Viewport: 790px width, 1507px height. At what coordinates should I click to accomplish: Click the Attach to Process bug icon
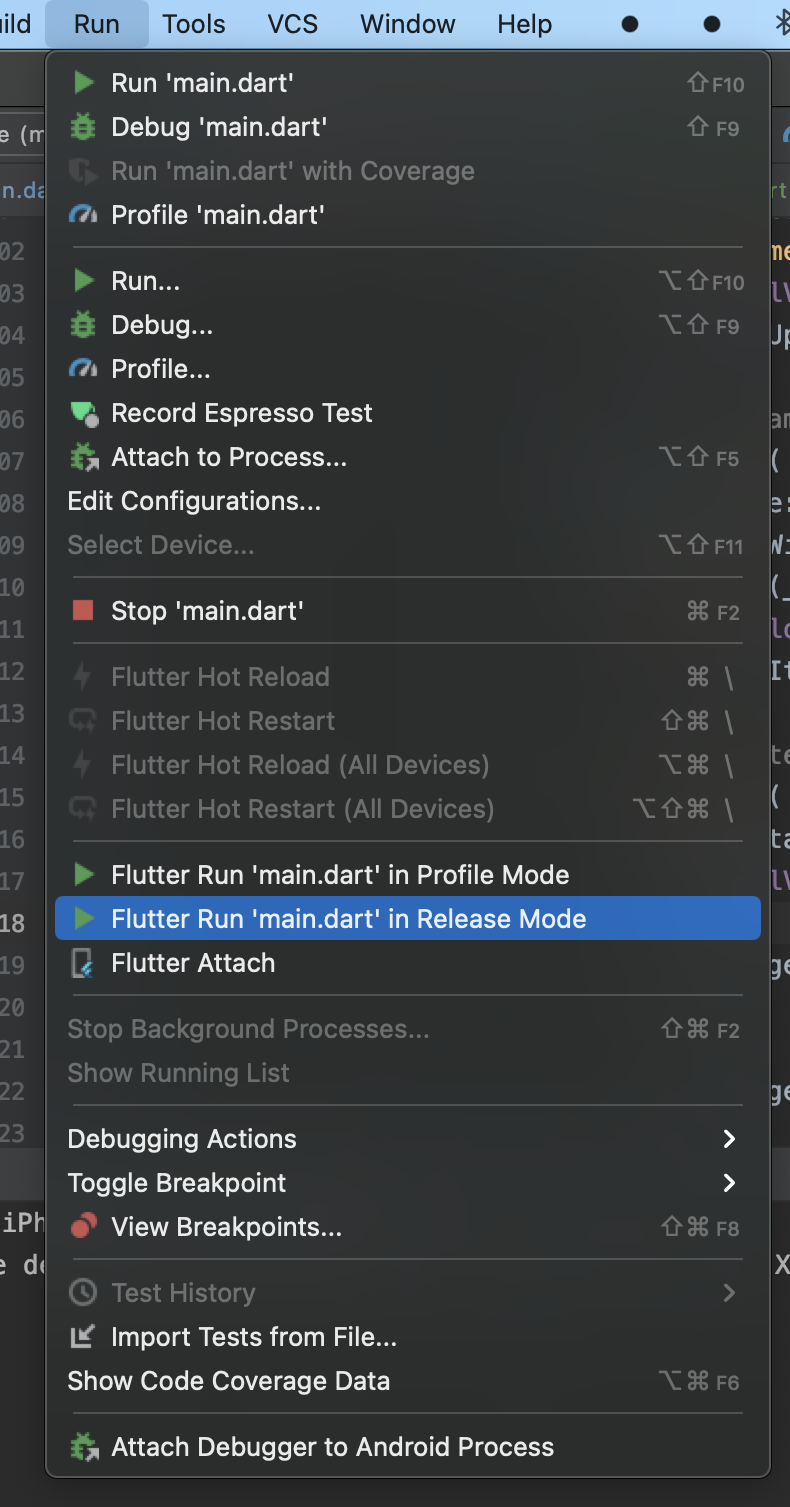click(x=84, y=458)
